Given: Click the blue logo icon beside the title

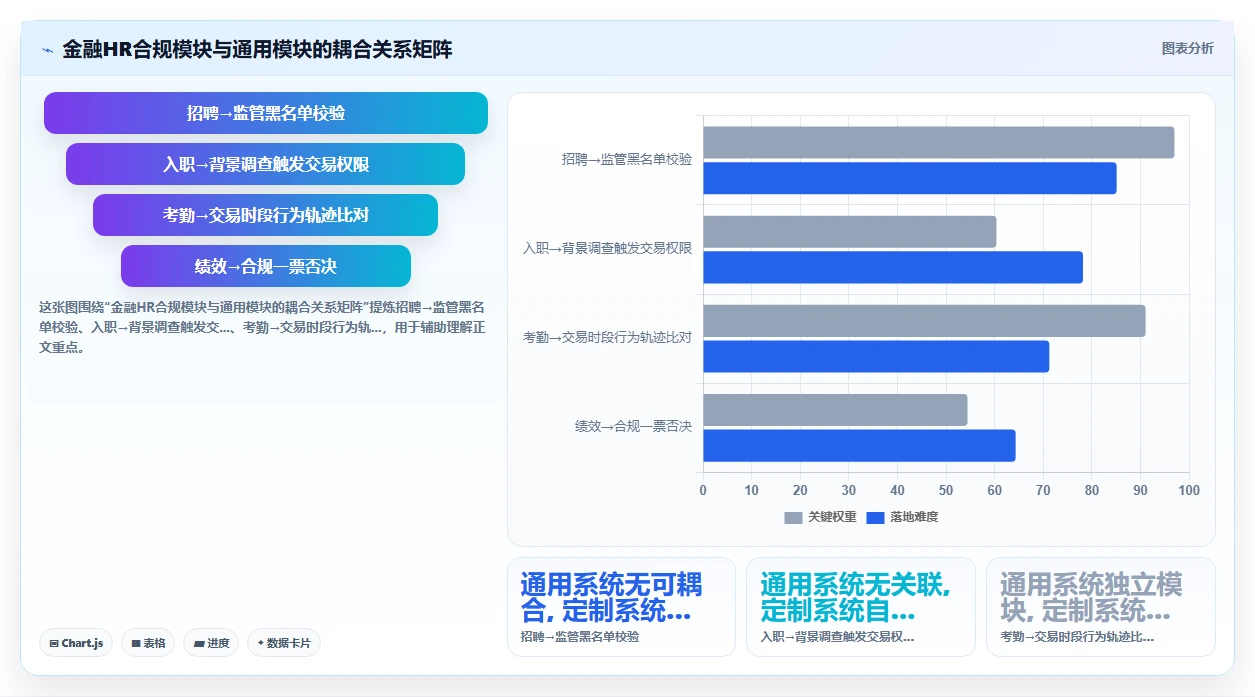Looking at the screenshot, I should 47,49.
